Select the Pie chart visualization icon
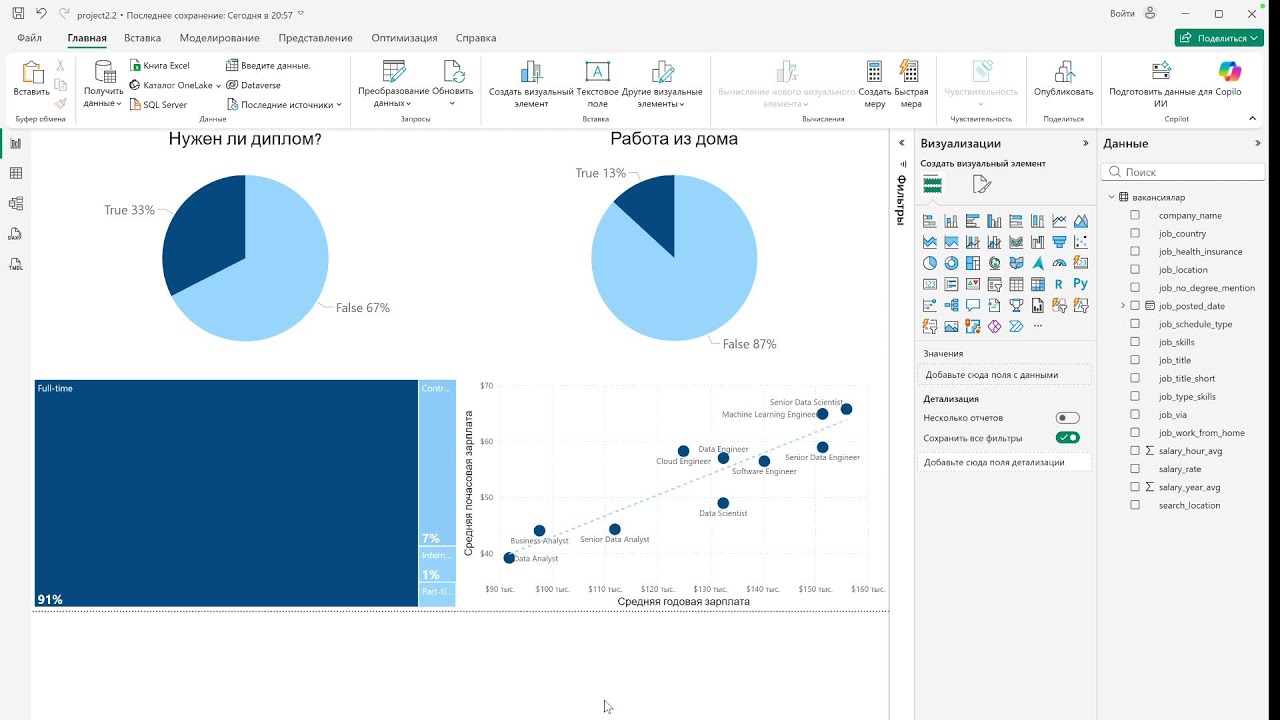Viewport: 1280px width, 720px height. (930, 263)
